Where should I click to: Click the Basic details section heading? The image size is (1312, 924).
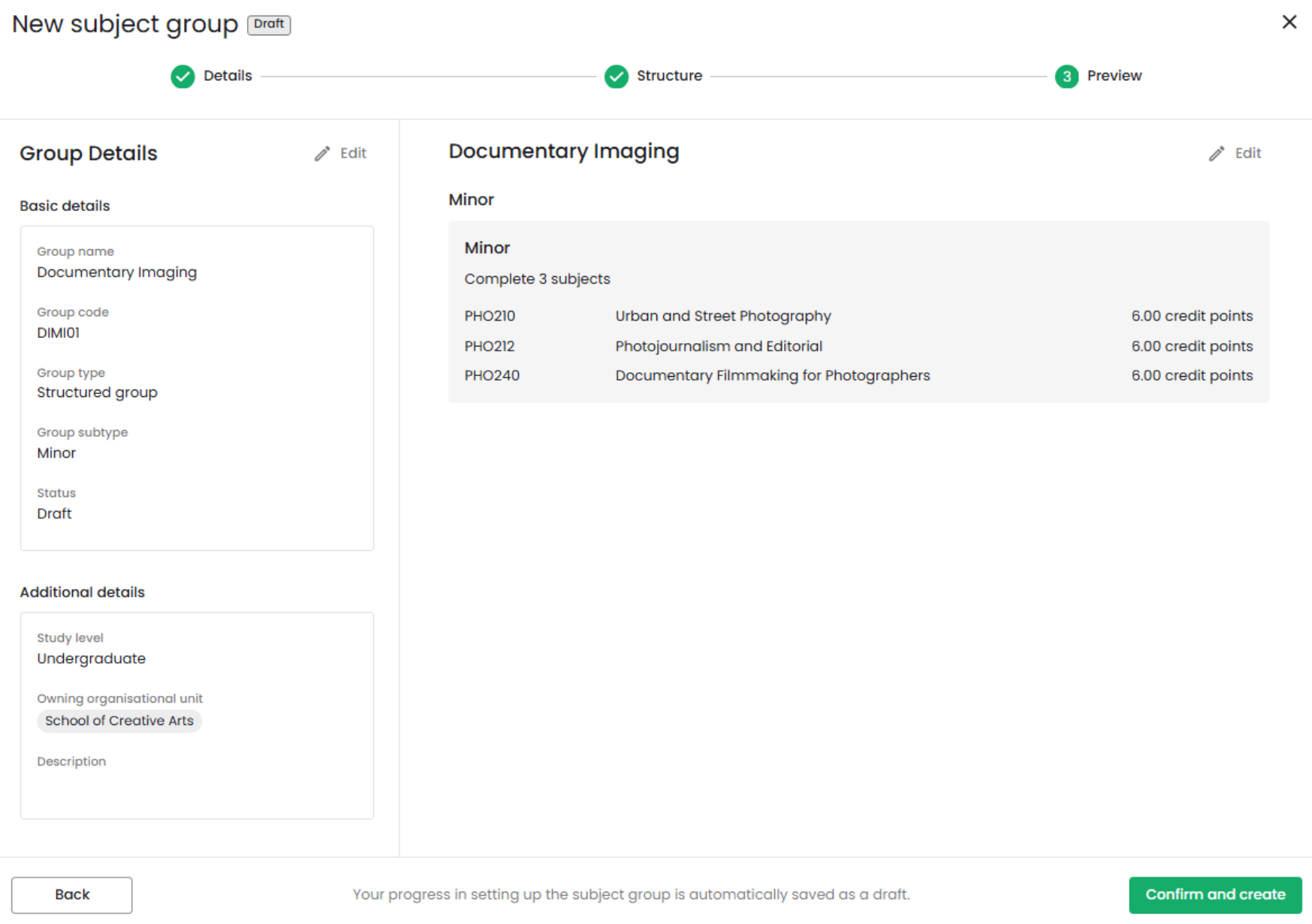coord(65,206)
